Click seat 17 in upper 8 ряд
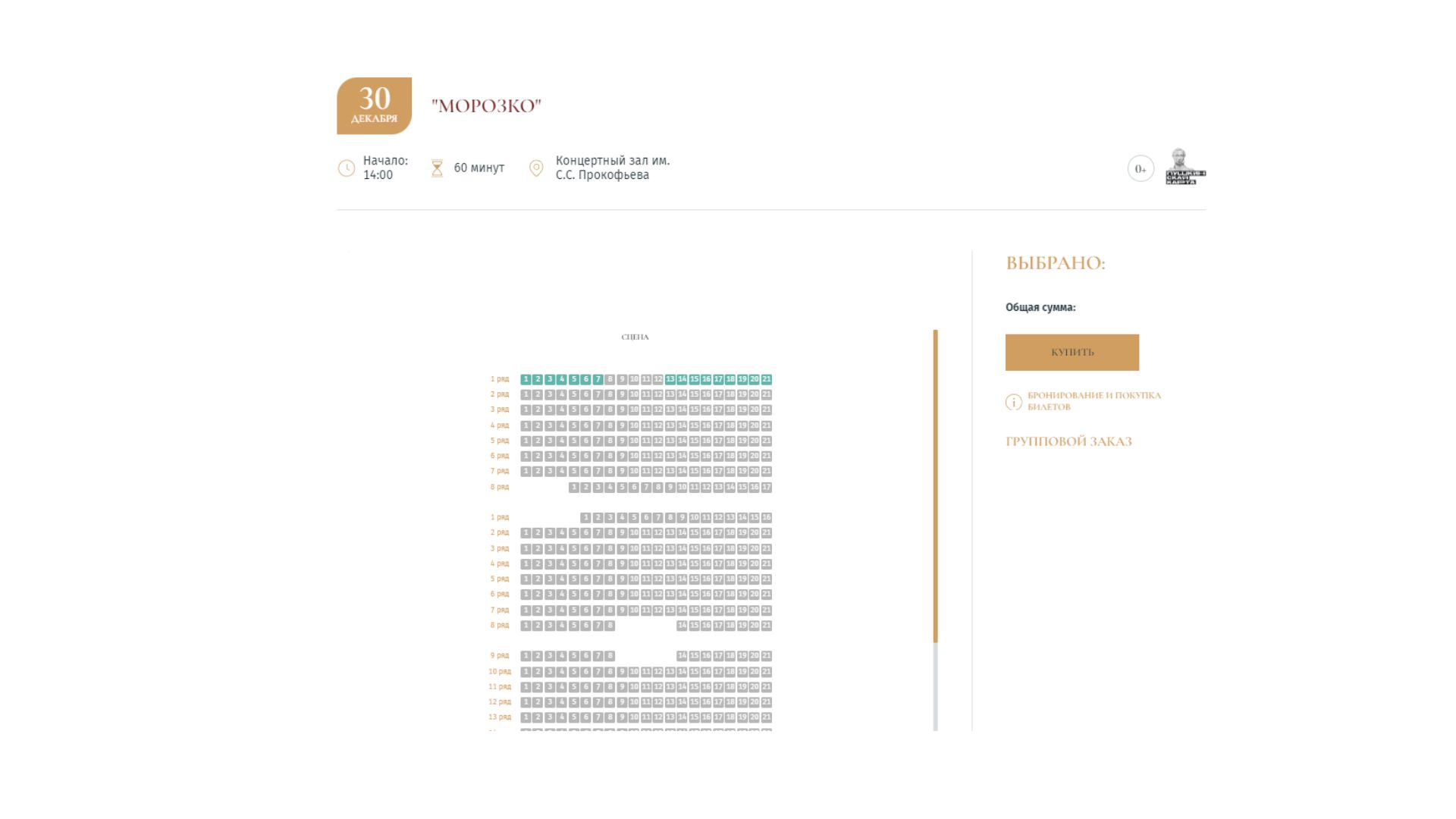Screen dimensions: 1456x819 click(x=766, y=488)
